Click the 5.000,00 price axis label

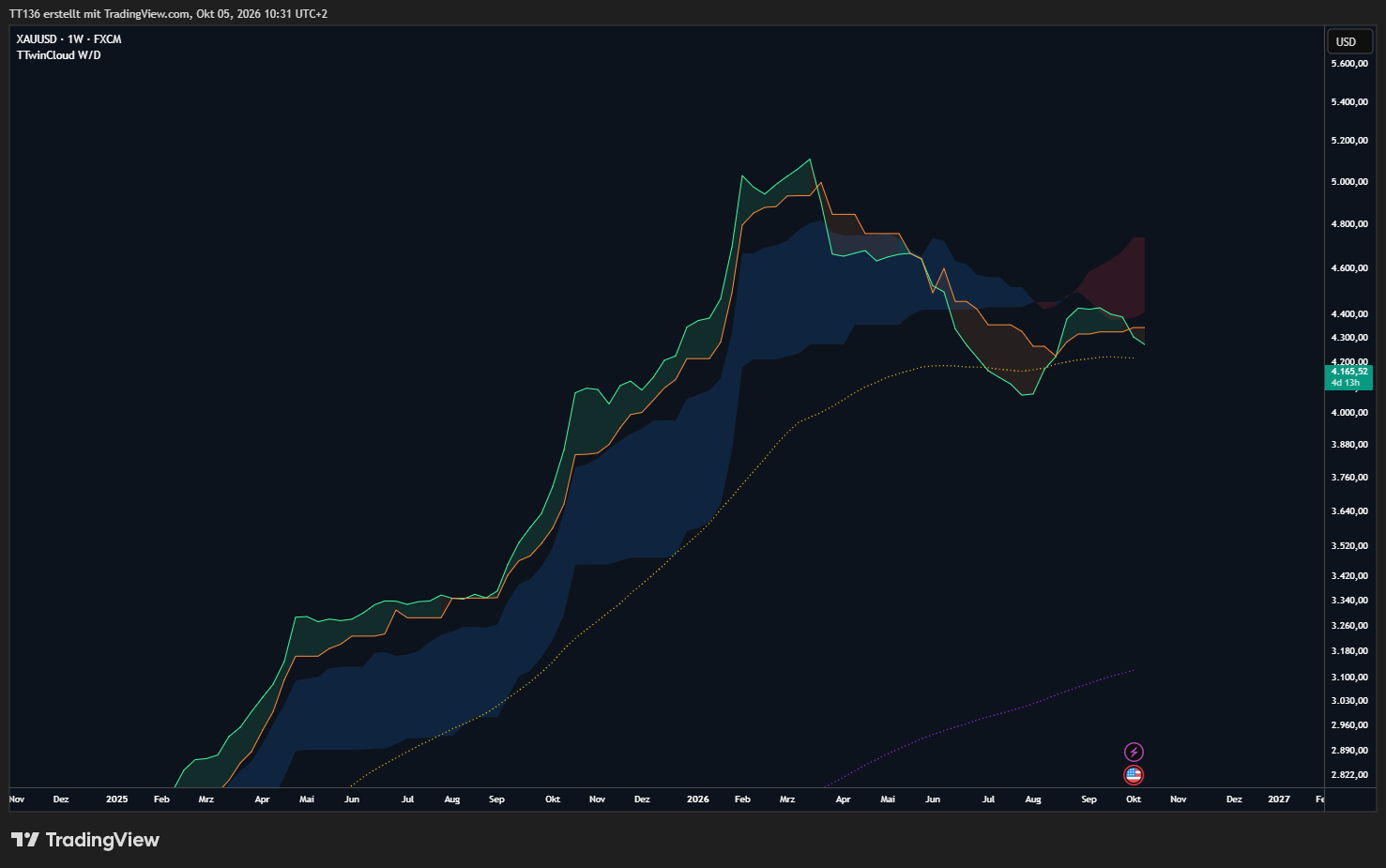click(x=1349, y=182)
